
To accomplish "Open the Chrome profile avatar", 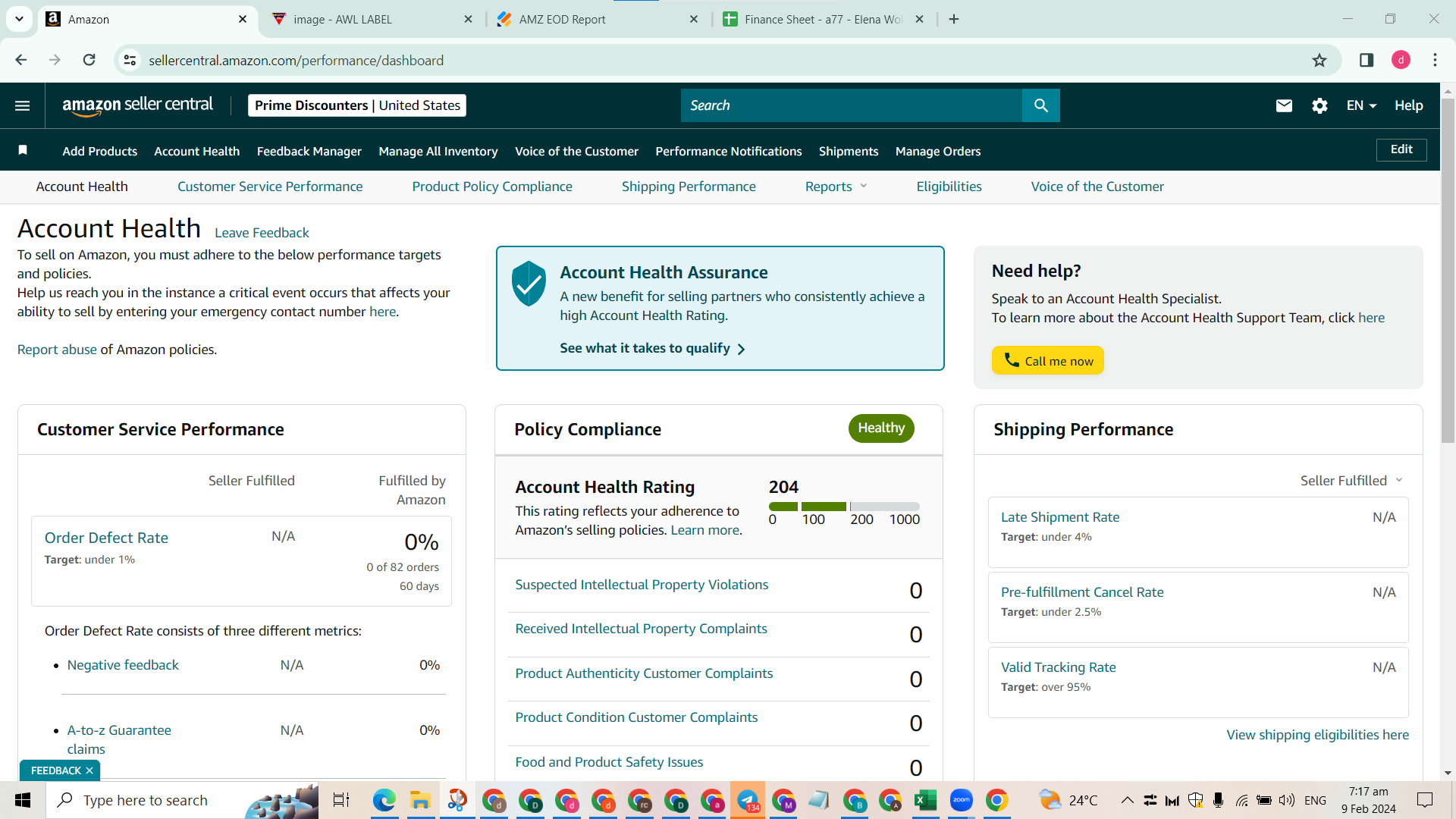I will tap(1401, 60).
